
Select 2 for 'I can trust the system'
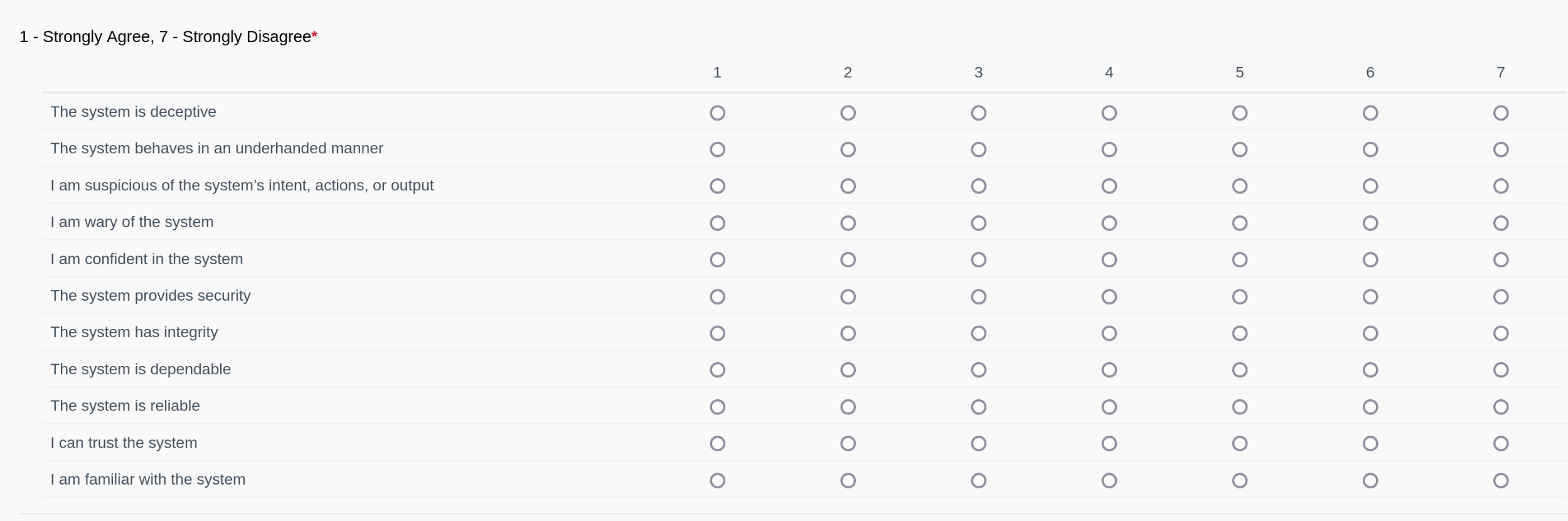(848, 444)
